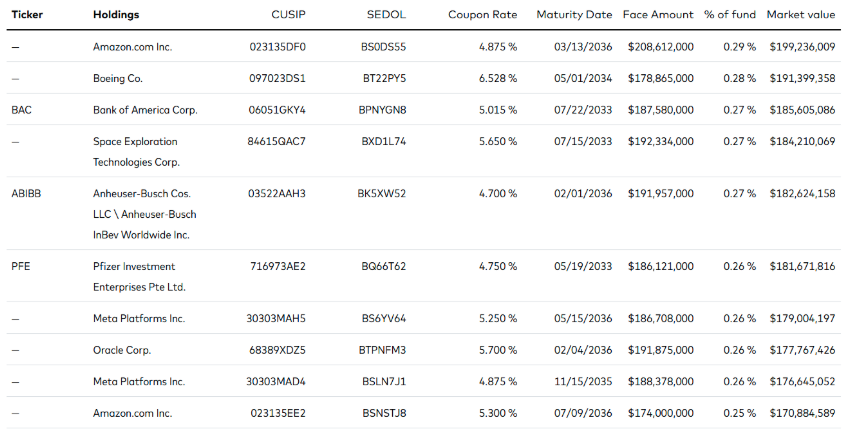The height and width of the screenshot is (437, 851).
Task: Click the % of fund header
Action: (x=730, y=15)
